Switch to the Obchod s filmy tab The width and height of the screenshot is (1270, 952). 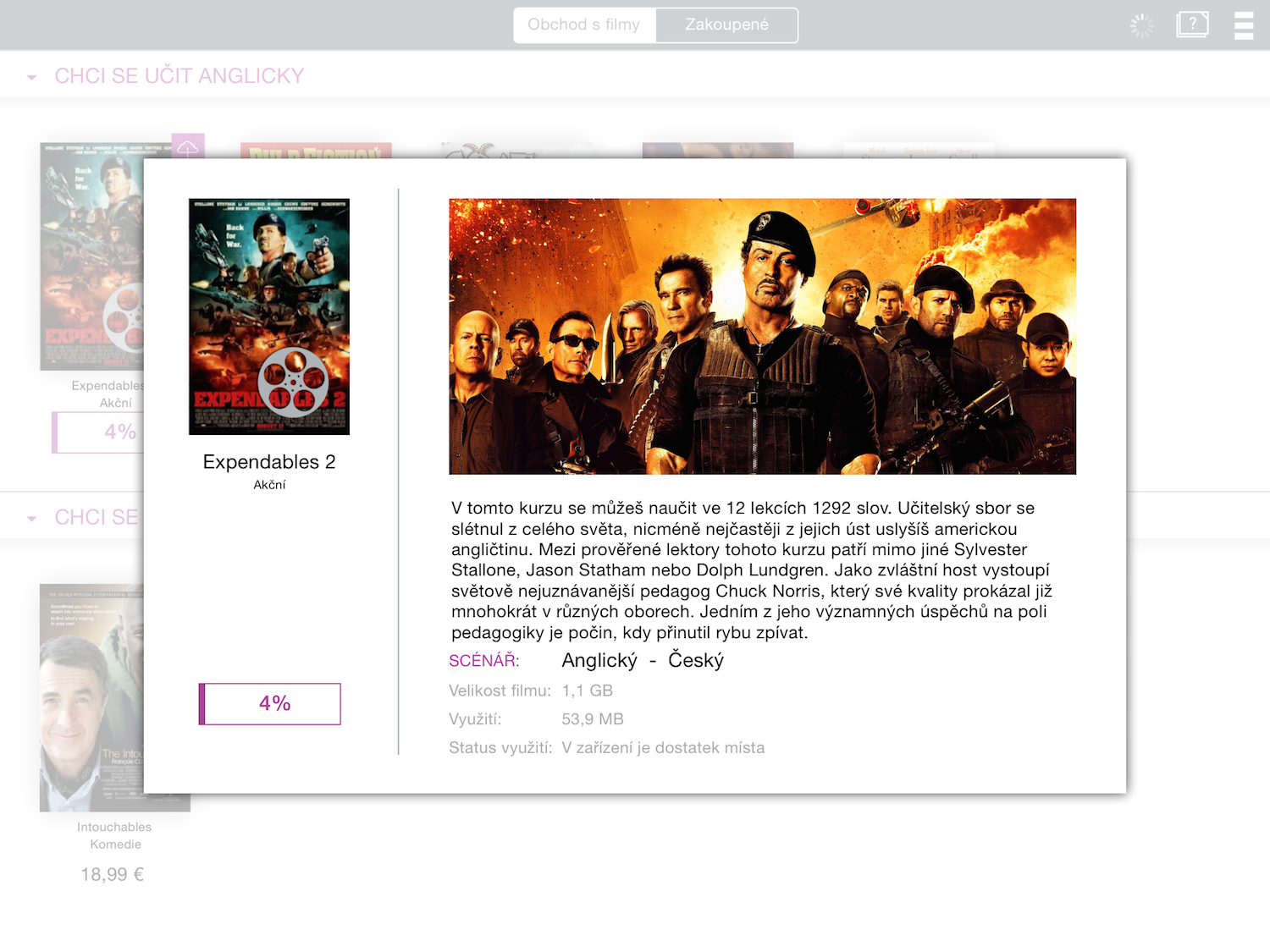click(584, 25)
